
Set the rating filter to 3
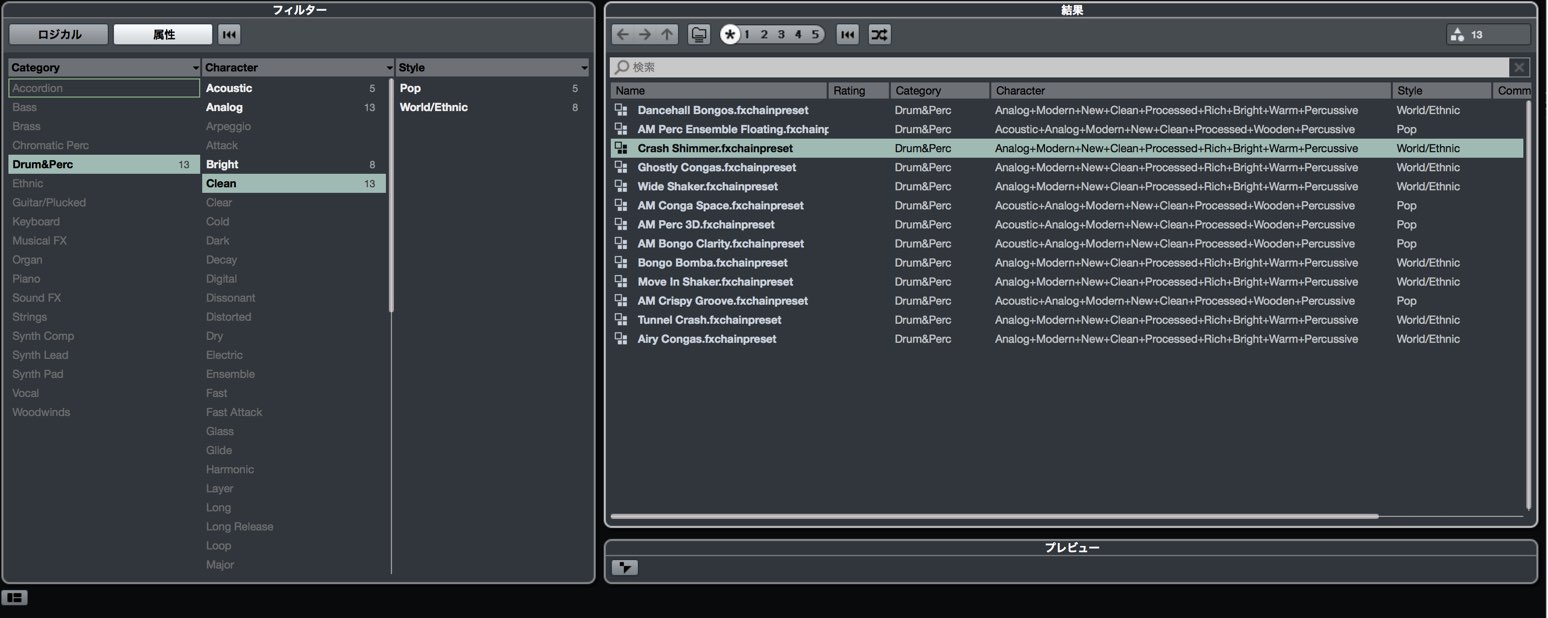pos(781,35)
